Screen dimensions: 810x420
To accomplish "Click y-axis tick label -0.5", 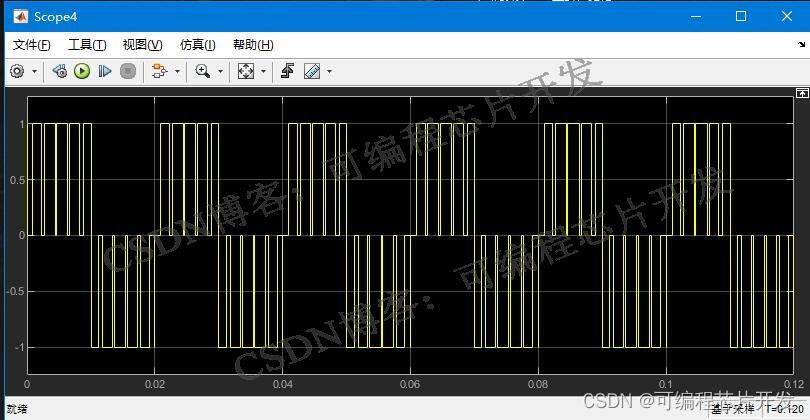I will coord(15,291).
